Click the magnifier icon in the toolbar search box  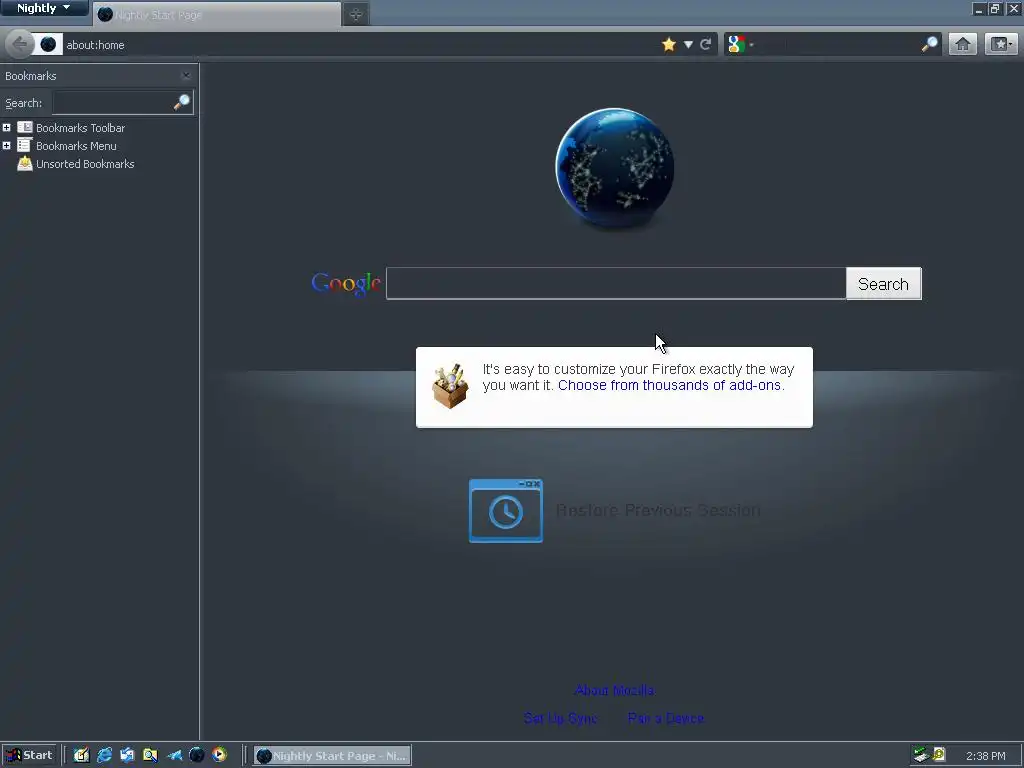click(x=929, y=44)
